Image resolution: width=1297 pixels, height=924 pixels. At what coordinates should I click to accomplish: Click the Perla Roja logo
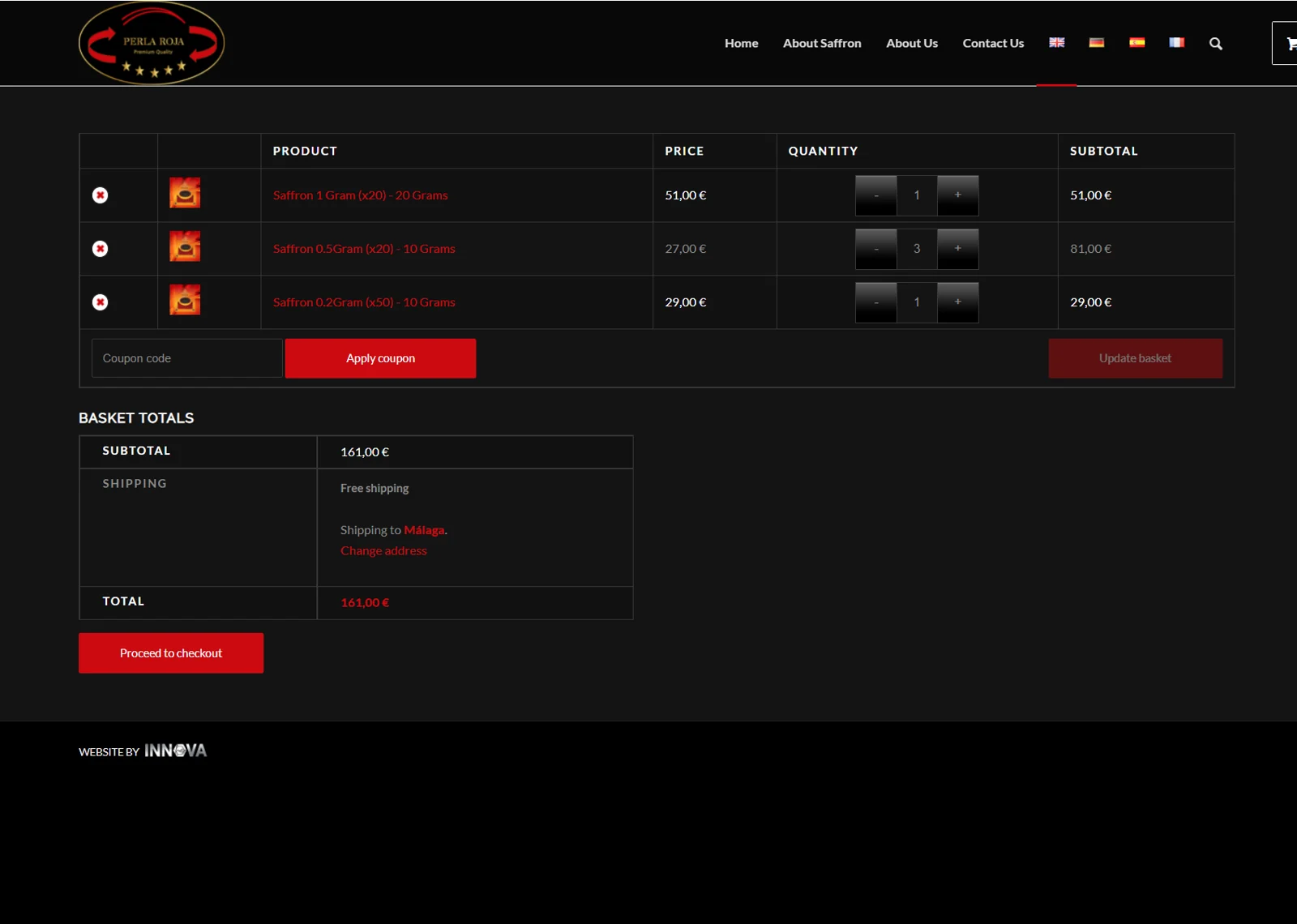pyautogui.click(x=152, y=43)
